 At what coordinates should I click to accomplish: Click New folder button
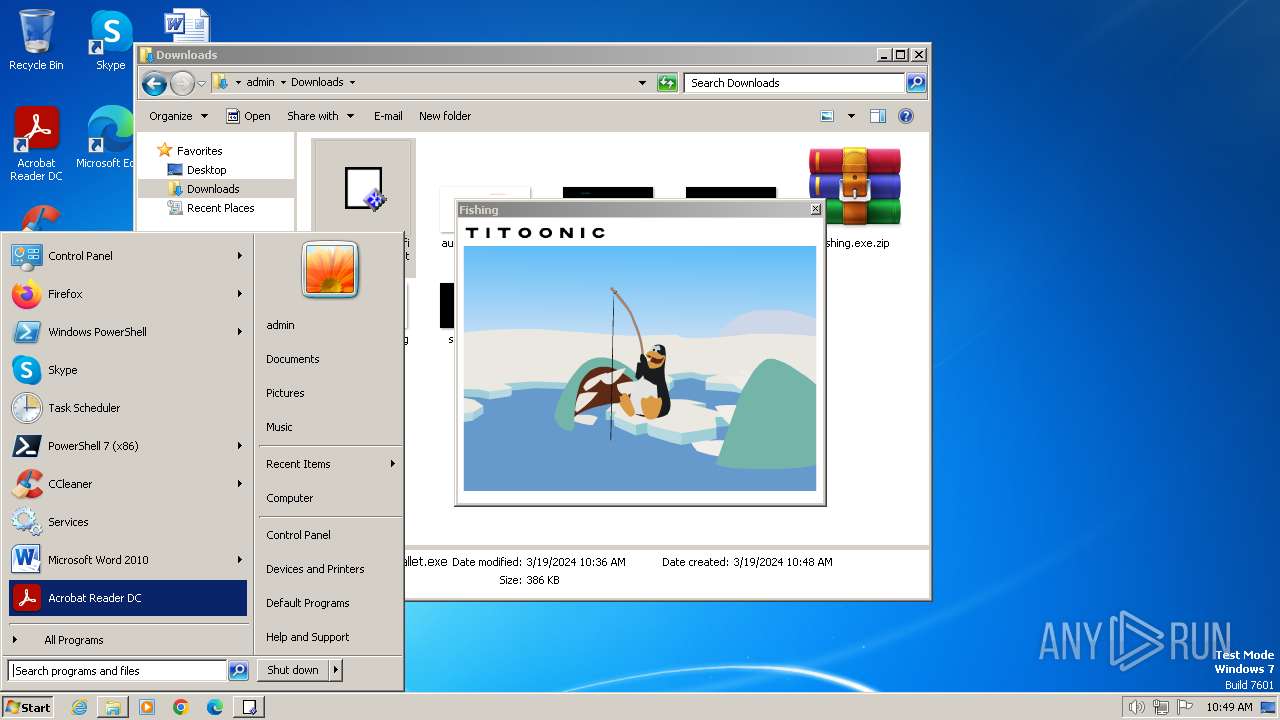tap(445, 116)
